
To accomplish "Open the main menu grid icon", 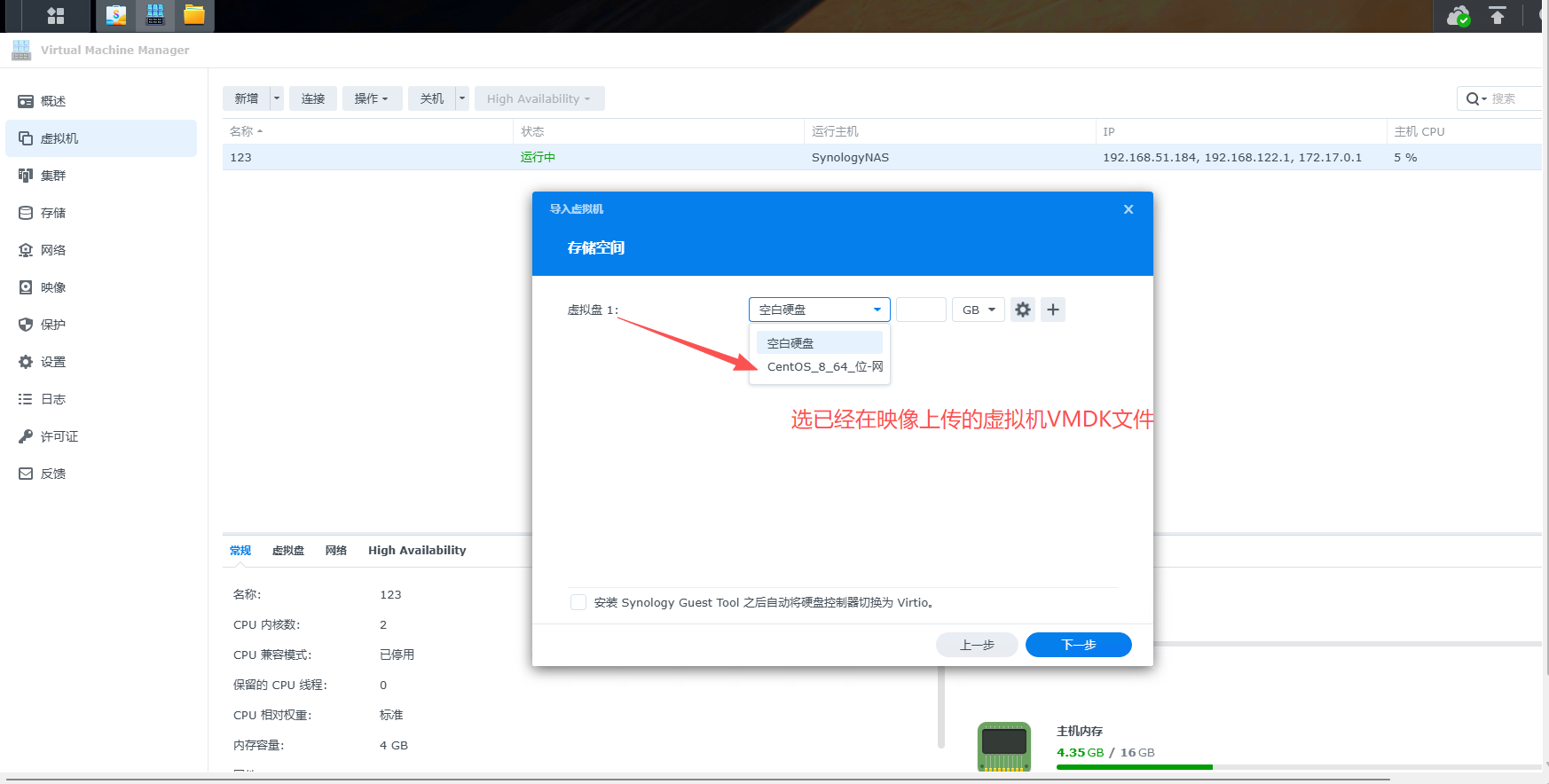I will 56,15.
